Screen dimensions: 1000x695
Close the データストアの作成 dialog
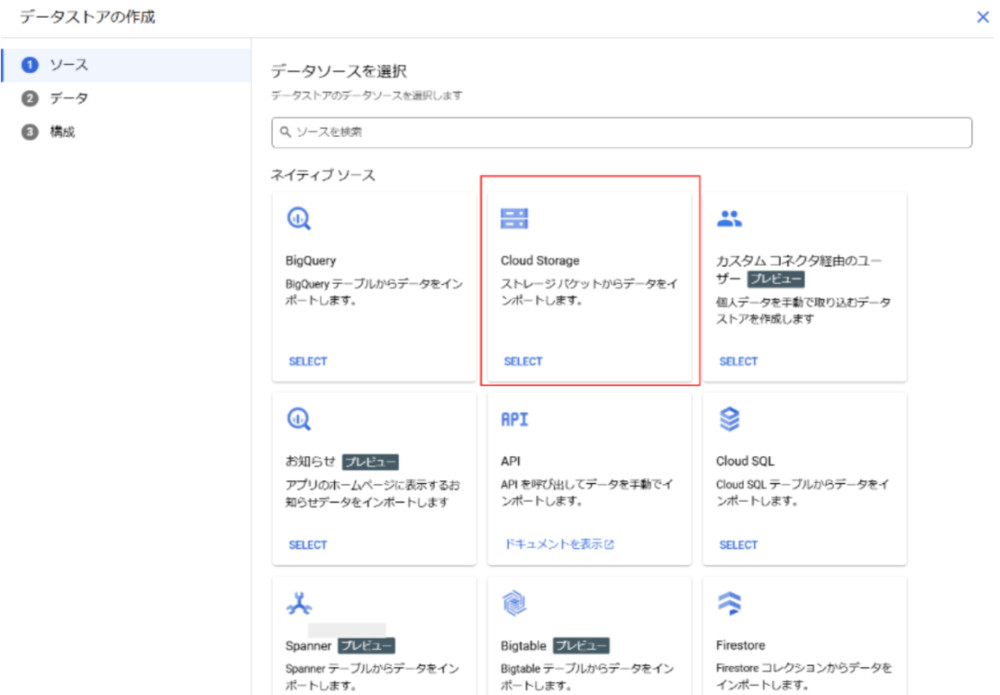click(x=982, y=17)
